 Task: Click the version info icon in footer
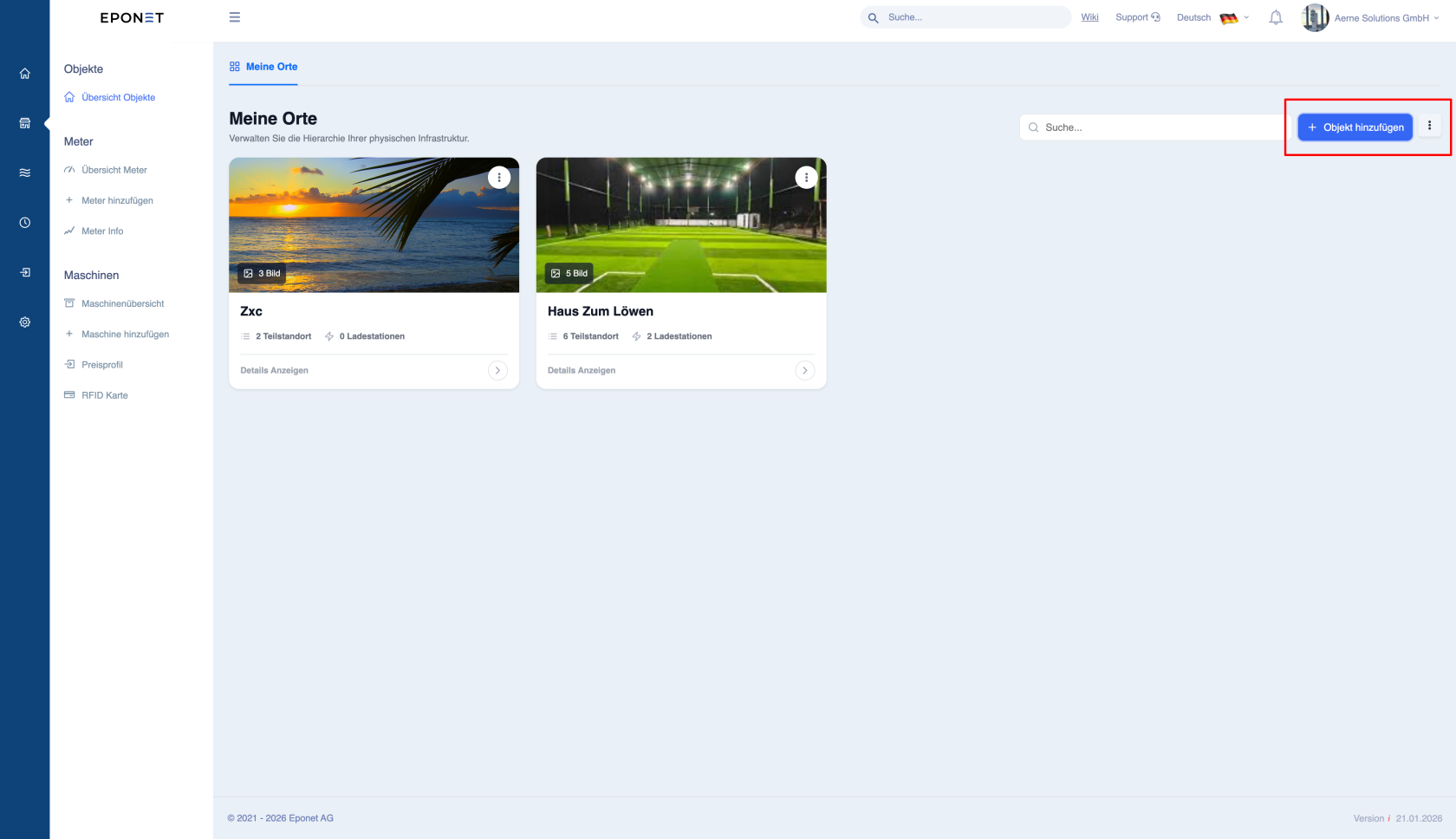click(x=1389, y=818)
